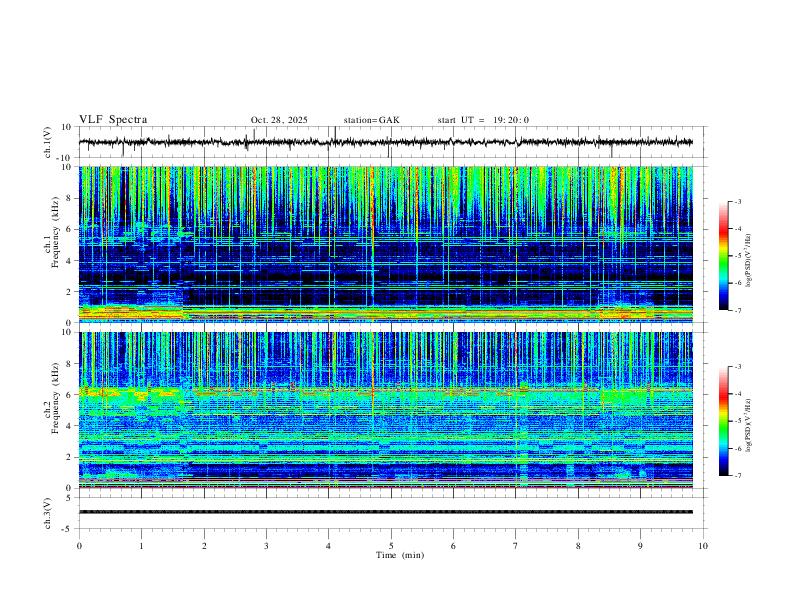Viewport: 792px width, 612px height.
Task: Click the ch.1 voltage waveform trace
Action: tap(385, 142)
